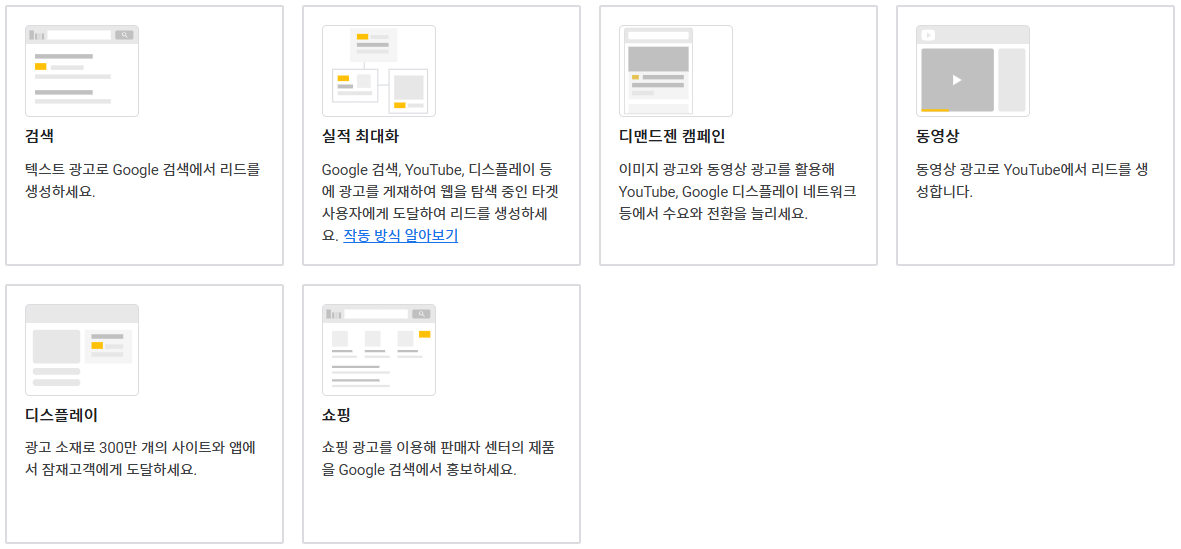Click the 디스플레이 campaign illustration icon

tap(82, 350)
